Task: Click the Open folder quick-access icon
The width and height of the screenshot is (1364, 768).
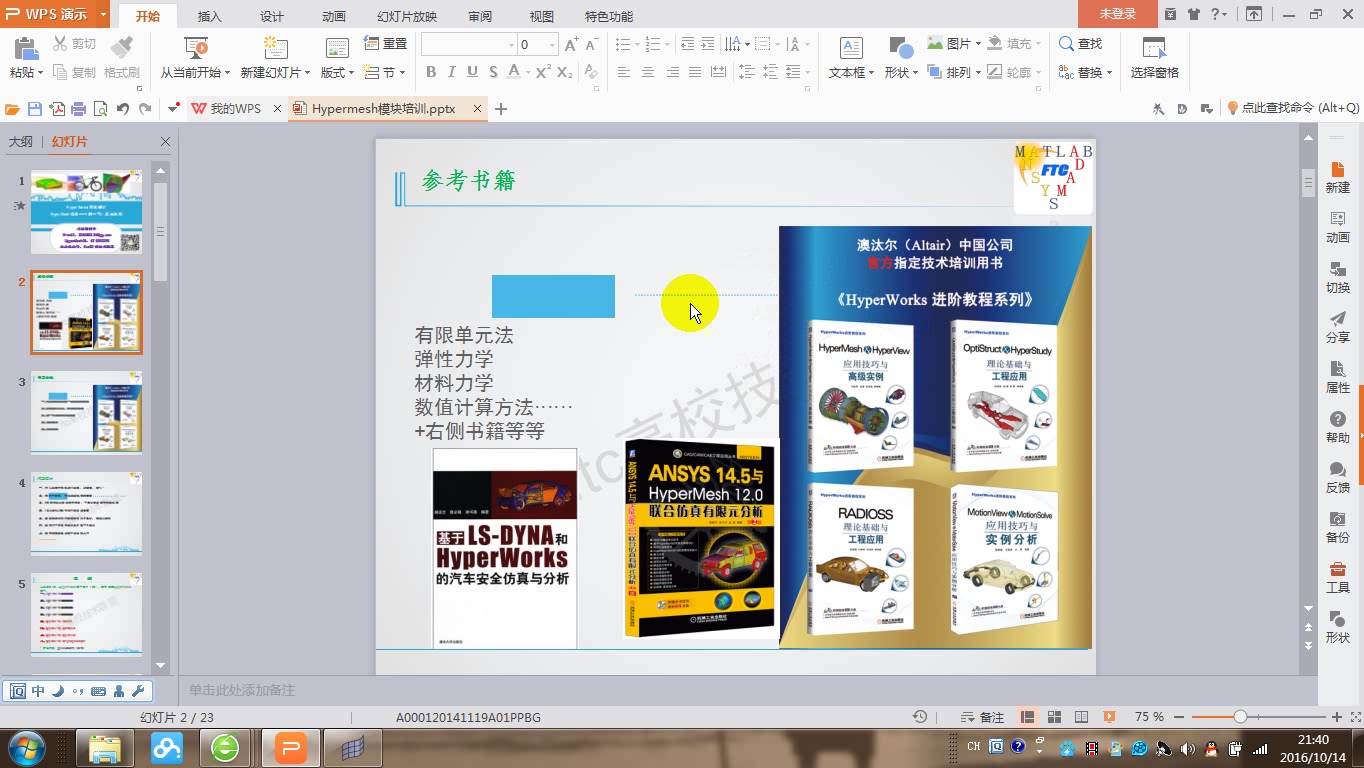Action: (x=12, y=109)
